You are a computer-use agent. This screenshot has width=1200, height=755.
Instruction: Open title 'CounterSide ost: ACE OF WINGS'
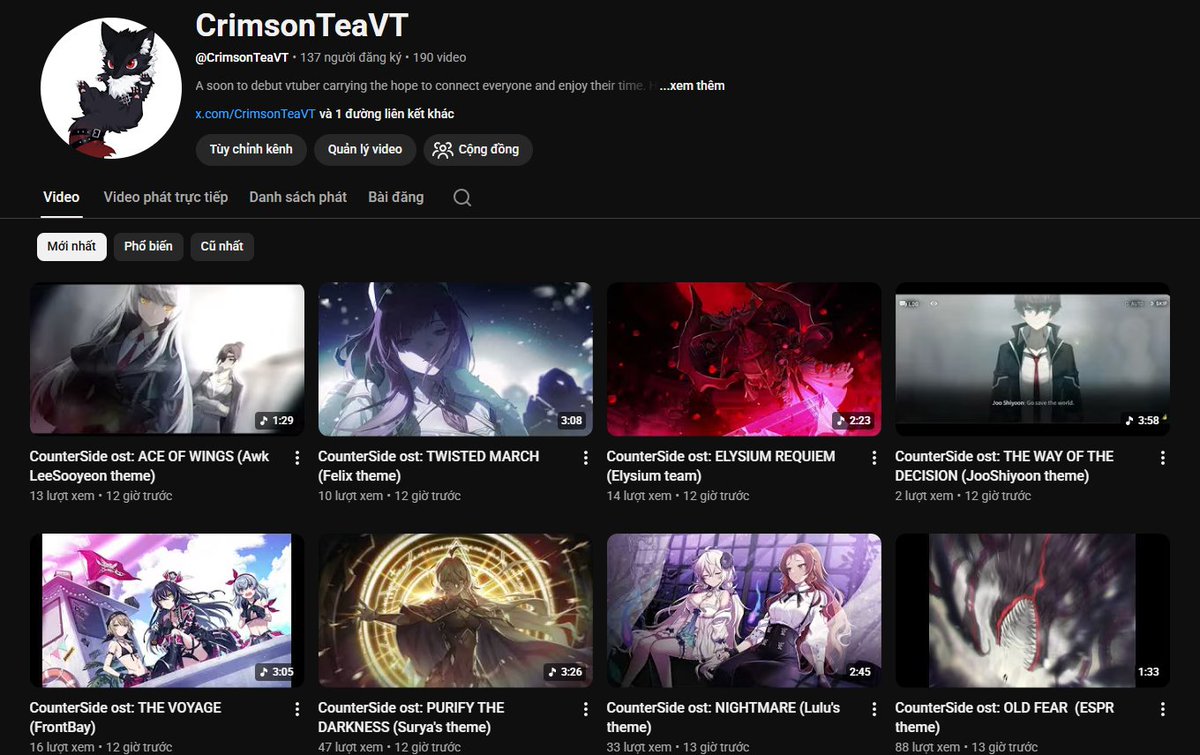tap(150, 466)
